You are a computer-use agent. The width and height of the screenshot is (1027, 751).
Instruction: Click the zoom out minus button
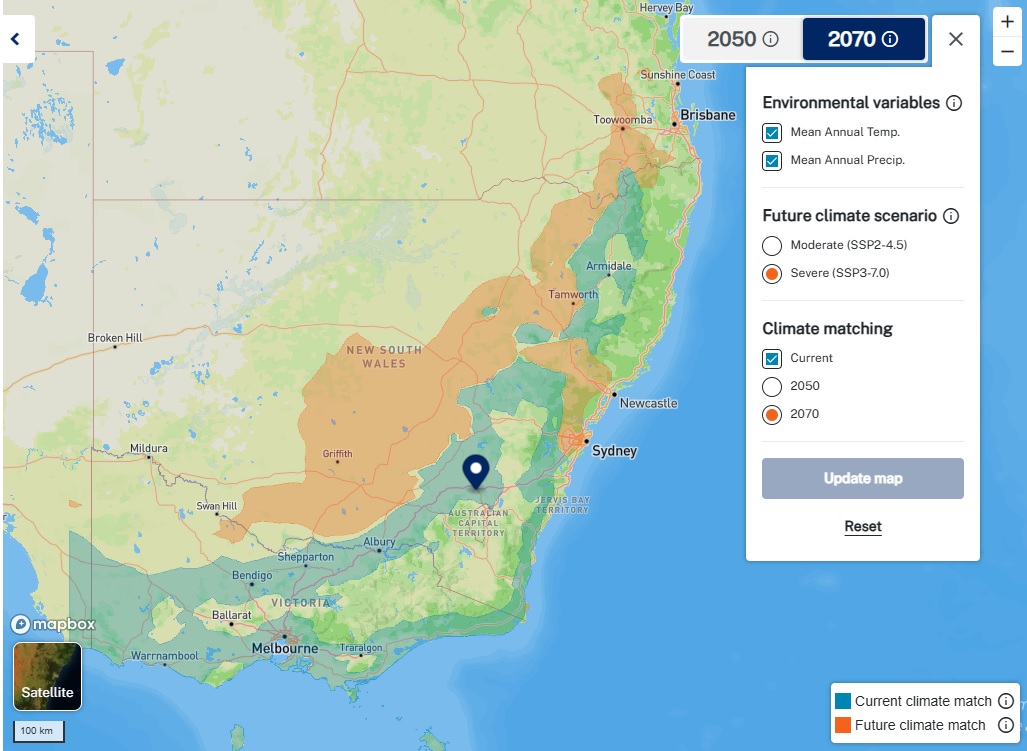tap(1007, 51)
